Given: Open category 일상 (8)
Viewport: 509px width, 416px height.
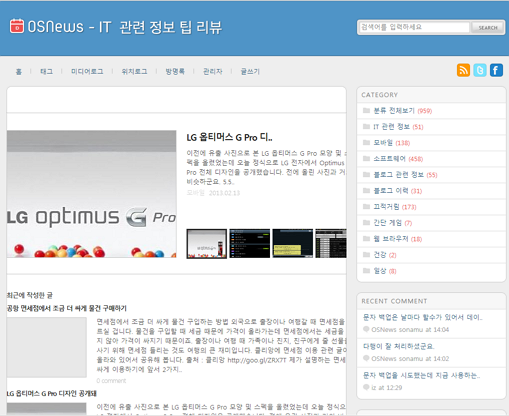Looking at the screenshot, I should click(385, 271).
